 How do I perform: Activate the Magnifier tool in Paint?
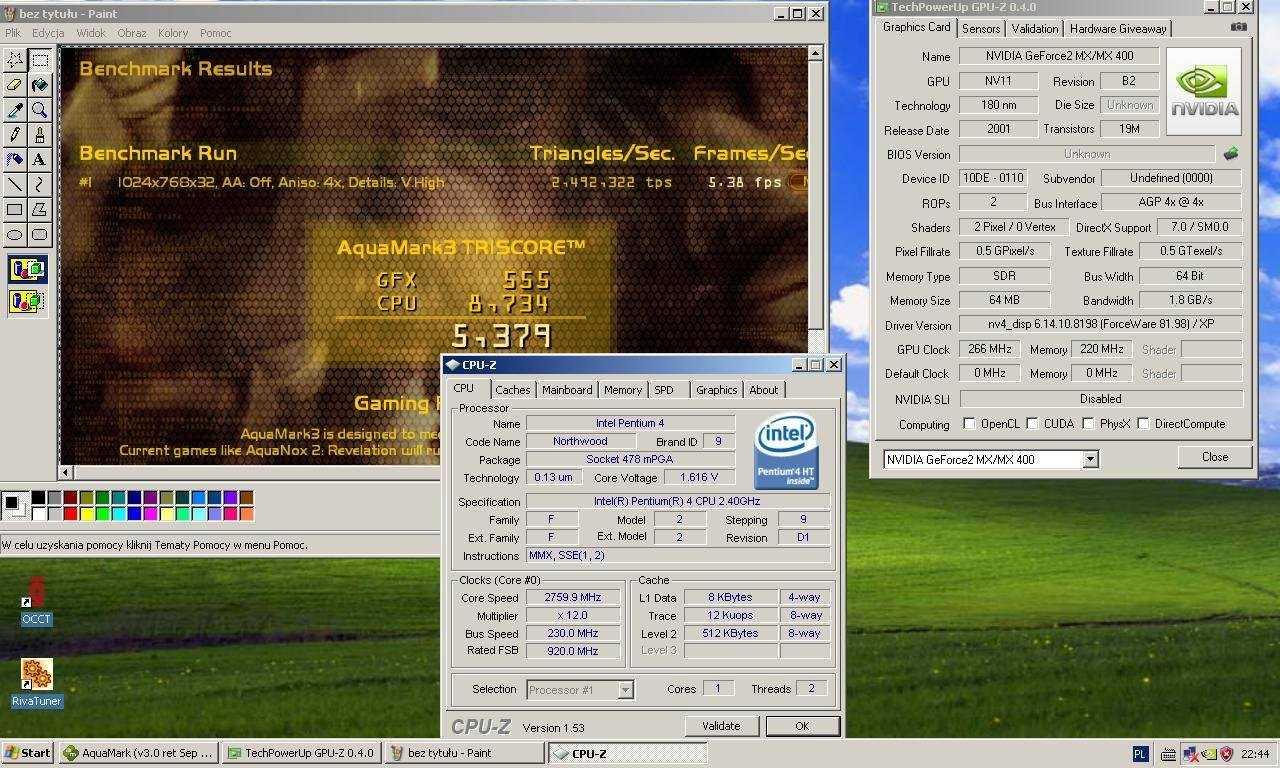39,110
